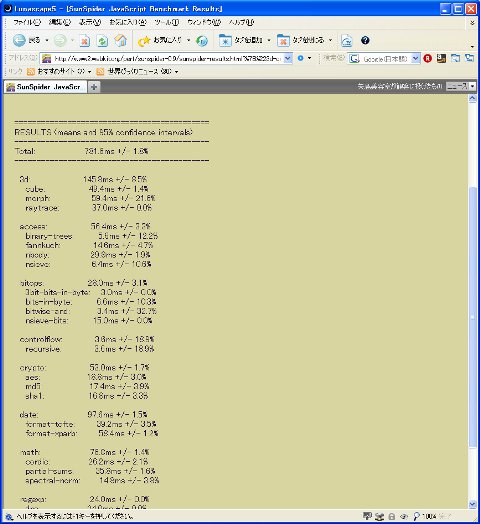The height and width of the screenshot is (524, 480).
Task: Click the spectral-norm result row
Action: pos(92,481)
